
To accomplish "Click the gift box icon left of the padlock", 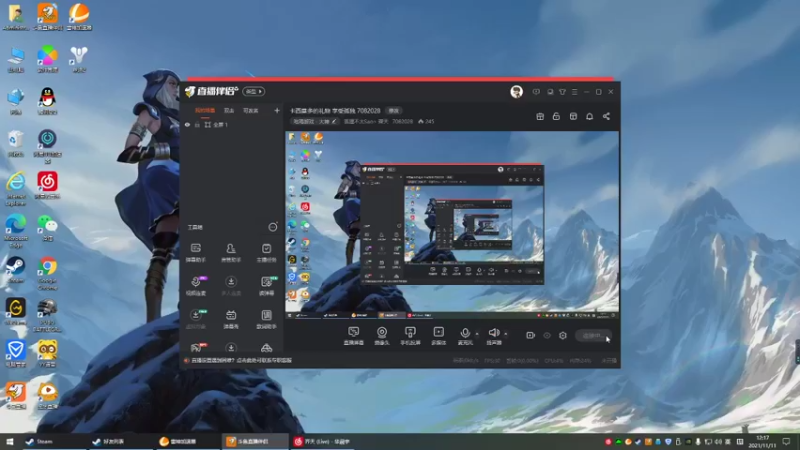I will 540,116.
